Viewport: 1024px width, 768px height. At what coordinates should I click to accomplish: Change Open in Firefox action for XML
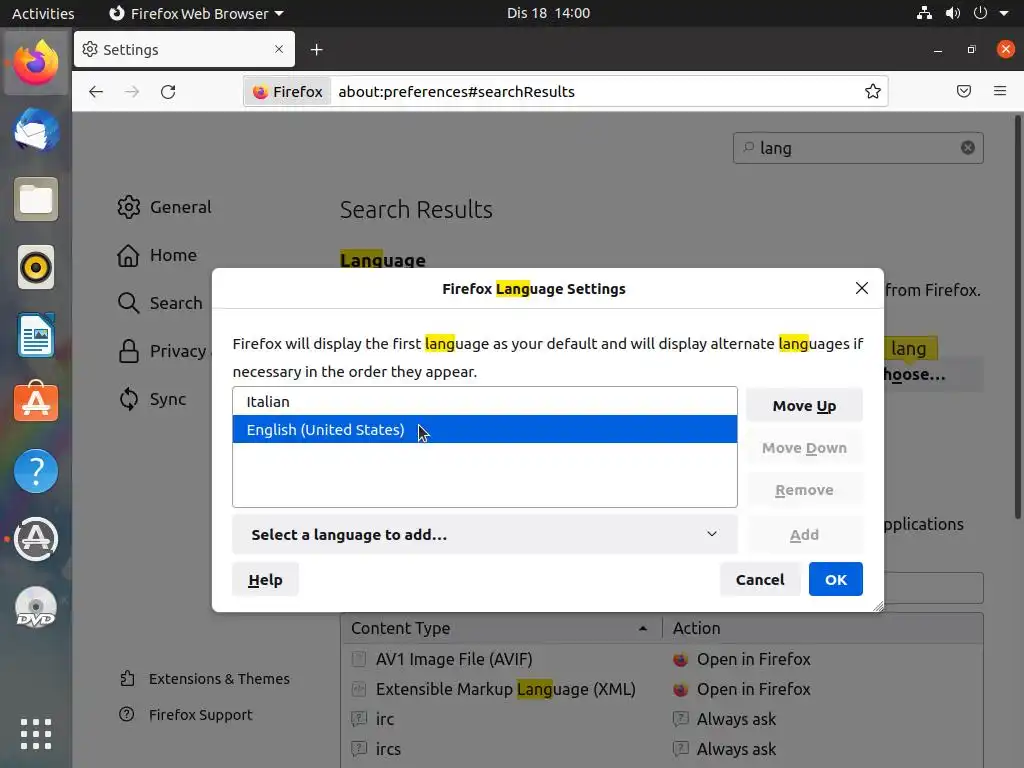point(742,690)
